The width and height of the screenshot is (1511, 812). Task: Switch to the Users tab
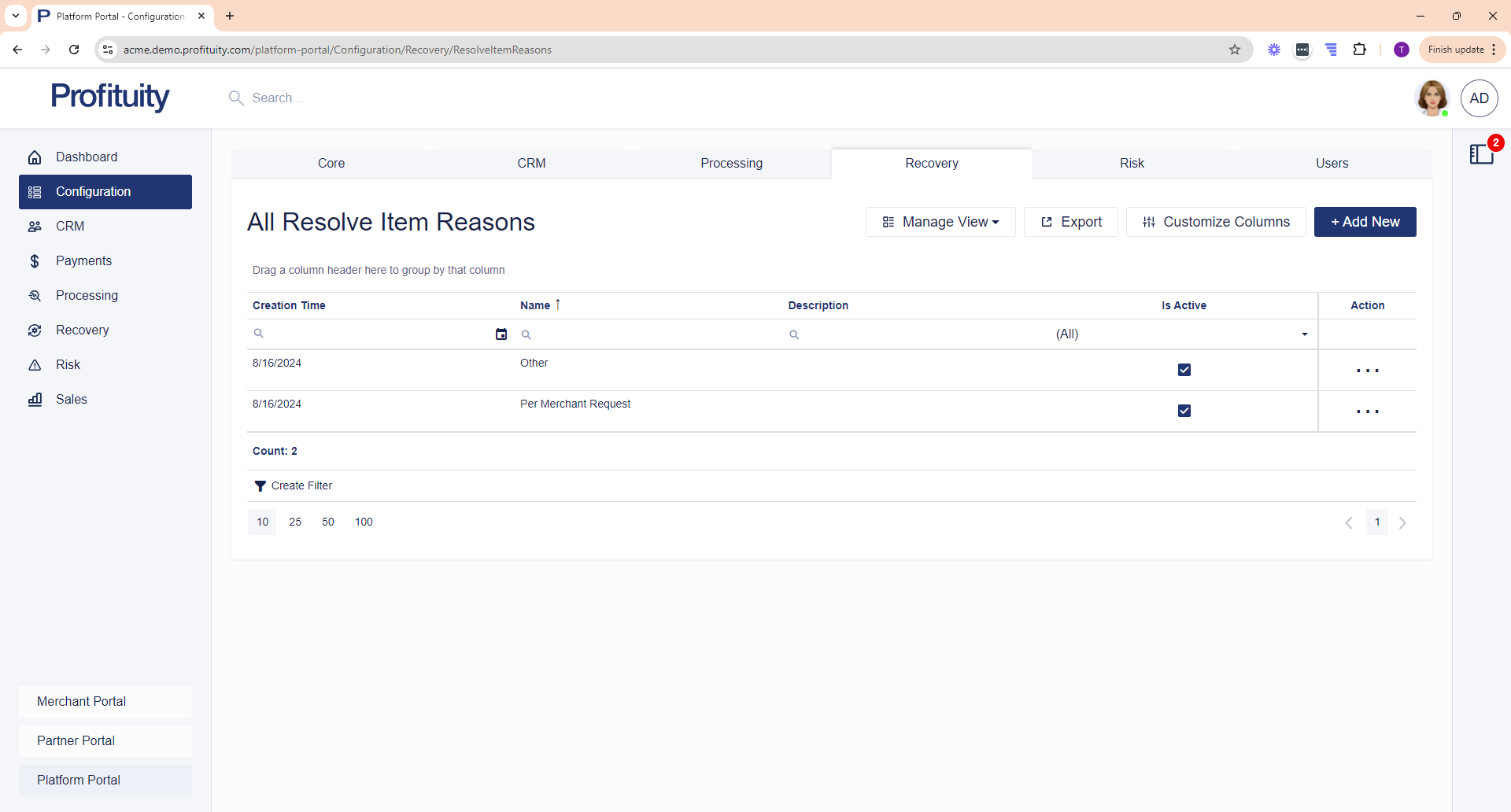point(1332,164)
